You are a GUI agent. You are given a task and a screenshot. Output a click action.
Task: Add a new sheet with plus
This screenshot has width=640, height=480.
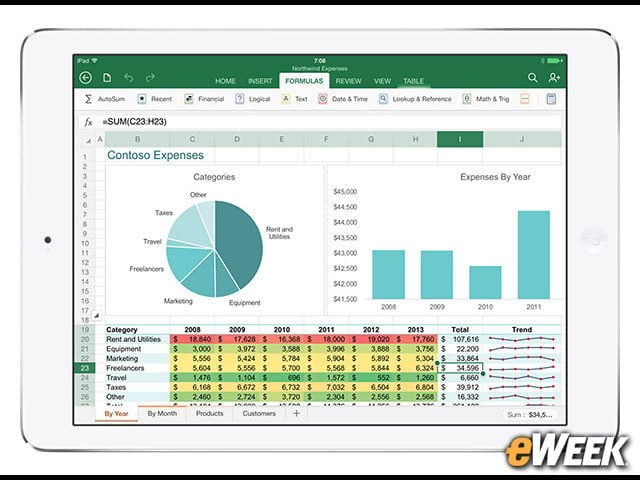pos(297,413)
